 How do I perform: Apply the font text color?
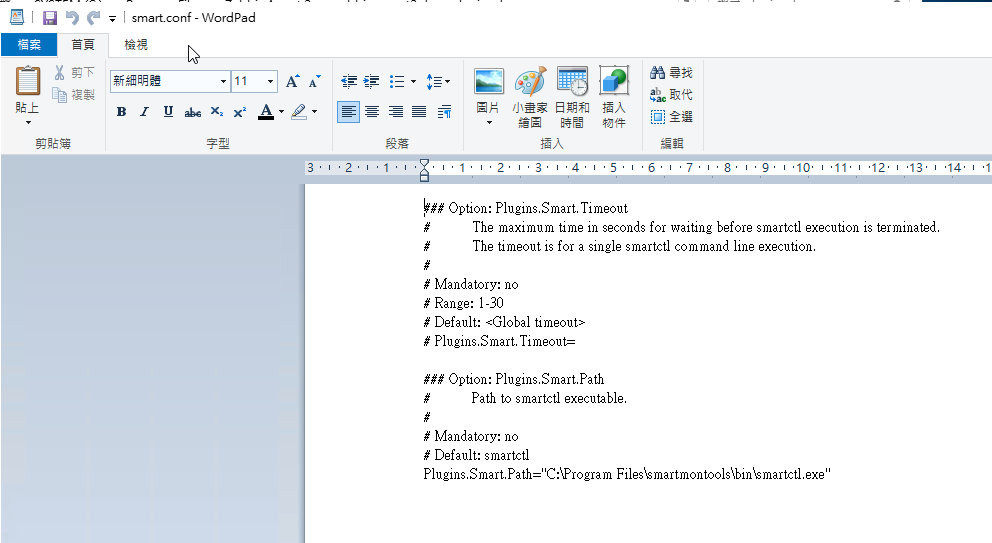point(266,112)
